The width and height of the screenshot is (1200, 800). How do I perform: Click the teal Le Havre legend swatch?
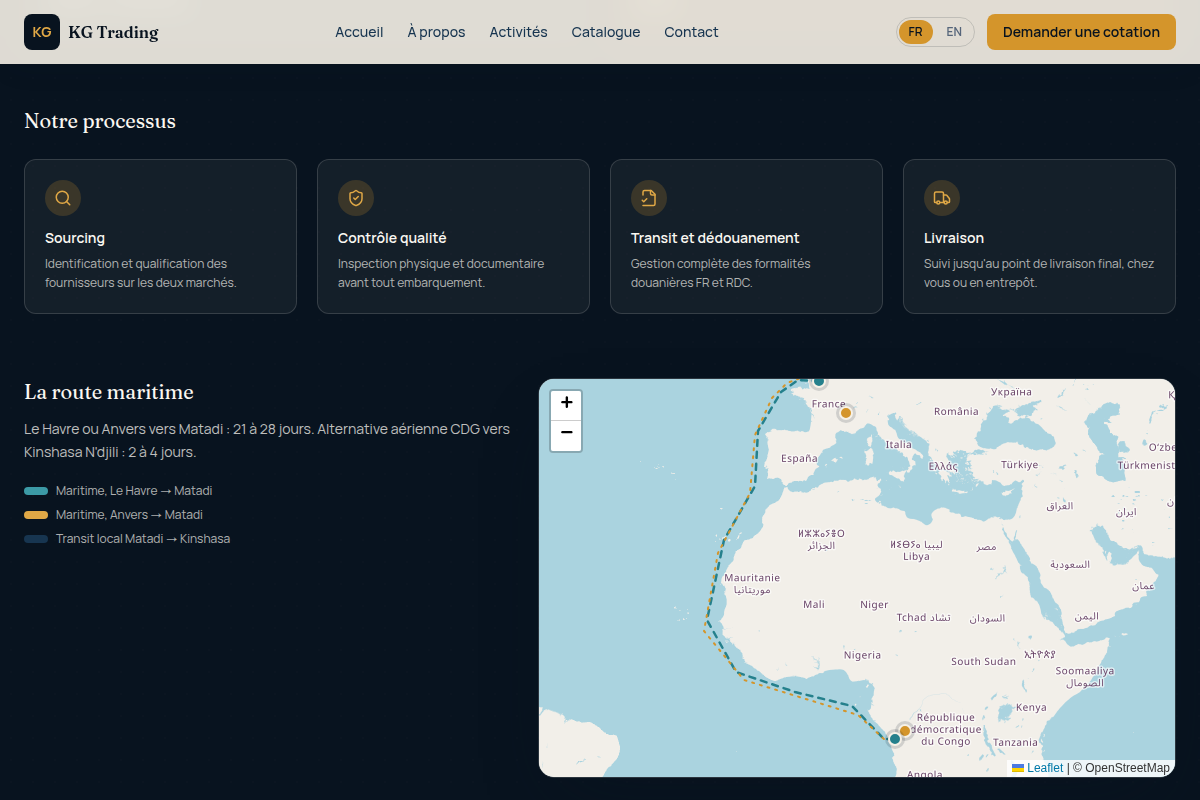pos(36,491)
